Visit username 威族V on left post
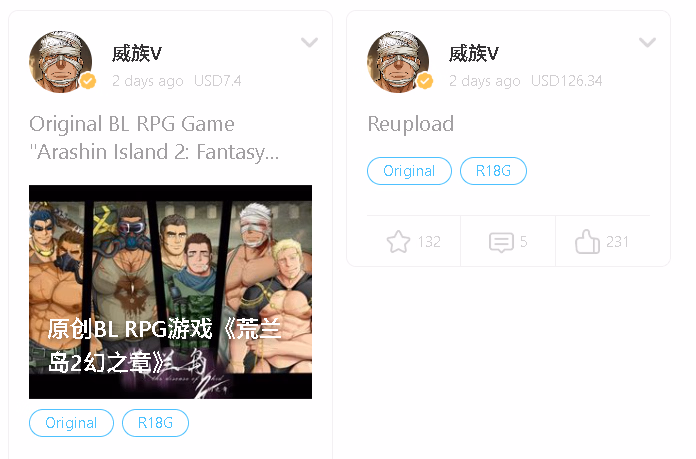This screenshot has width=696, height=459. tap(137, 54)
